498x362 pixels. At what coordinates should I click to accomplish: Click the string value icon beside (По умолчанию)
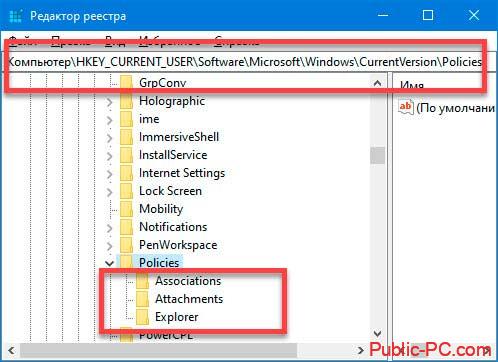(x=406, y=107)
